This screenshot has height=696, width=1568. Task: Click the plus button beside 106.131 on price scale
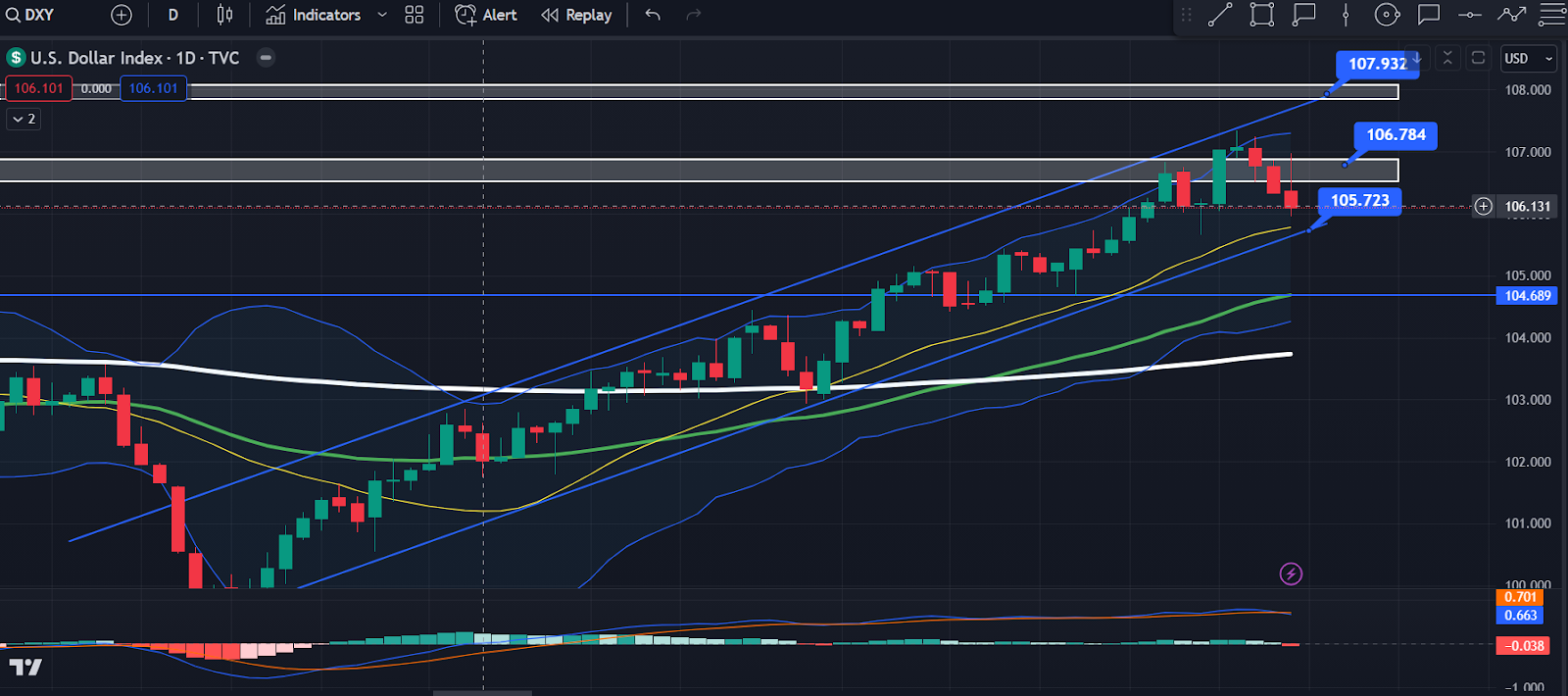click(x=1484, y=206)
